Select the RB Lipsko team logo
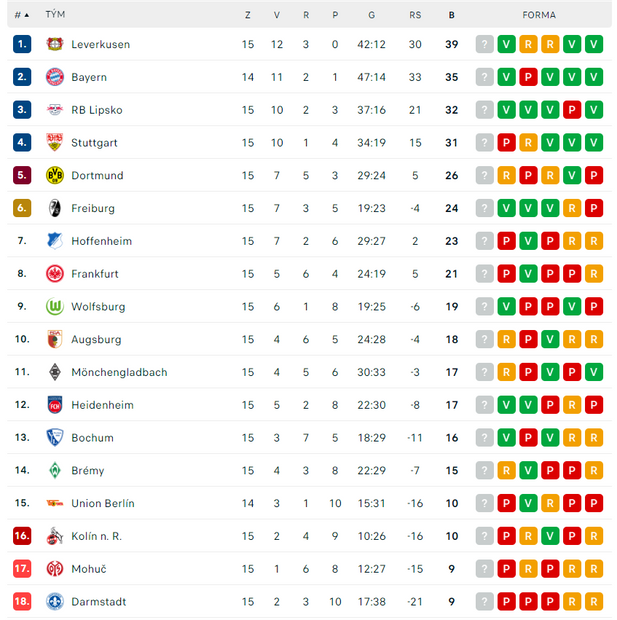The width and height of the screenshot is (617, 620). coord(55,110)
